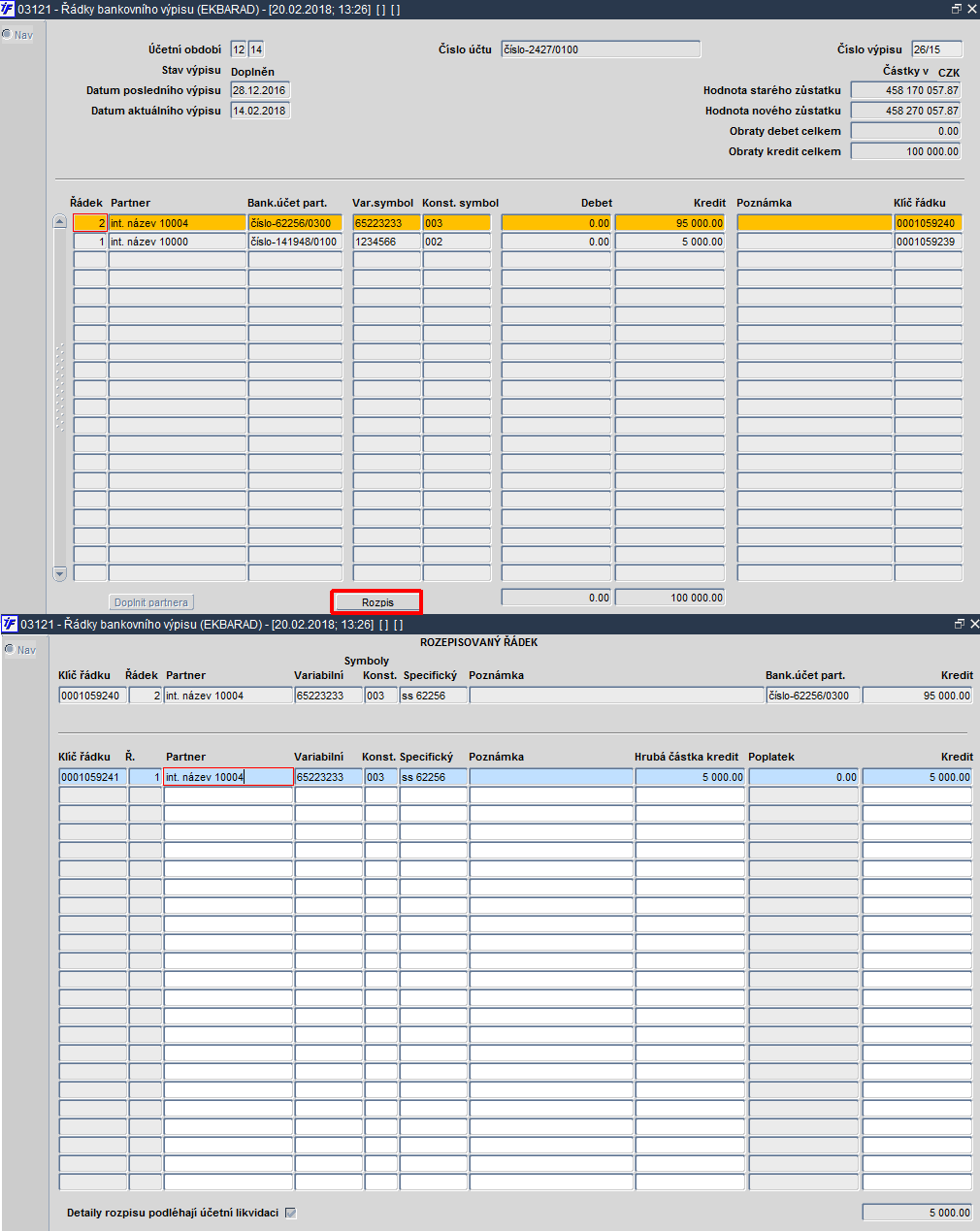
Task: Select the Datum aktuálního výpisu field
Action: click(x=261, y=111)
